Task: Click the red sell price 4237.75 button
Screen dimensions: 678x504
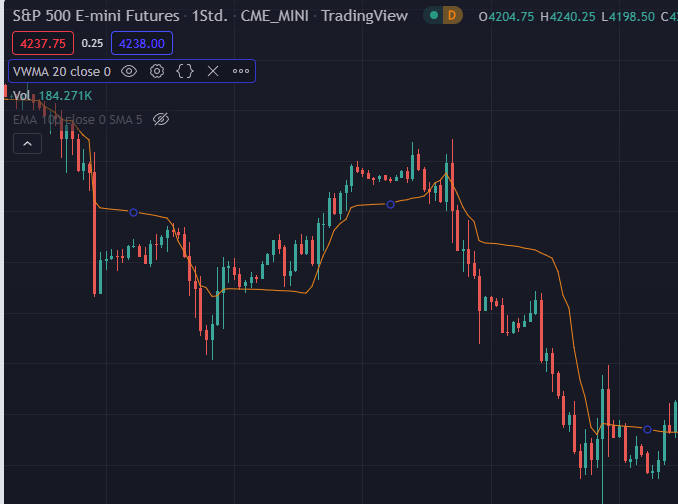Action: click(43, 43)
